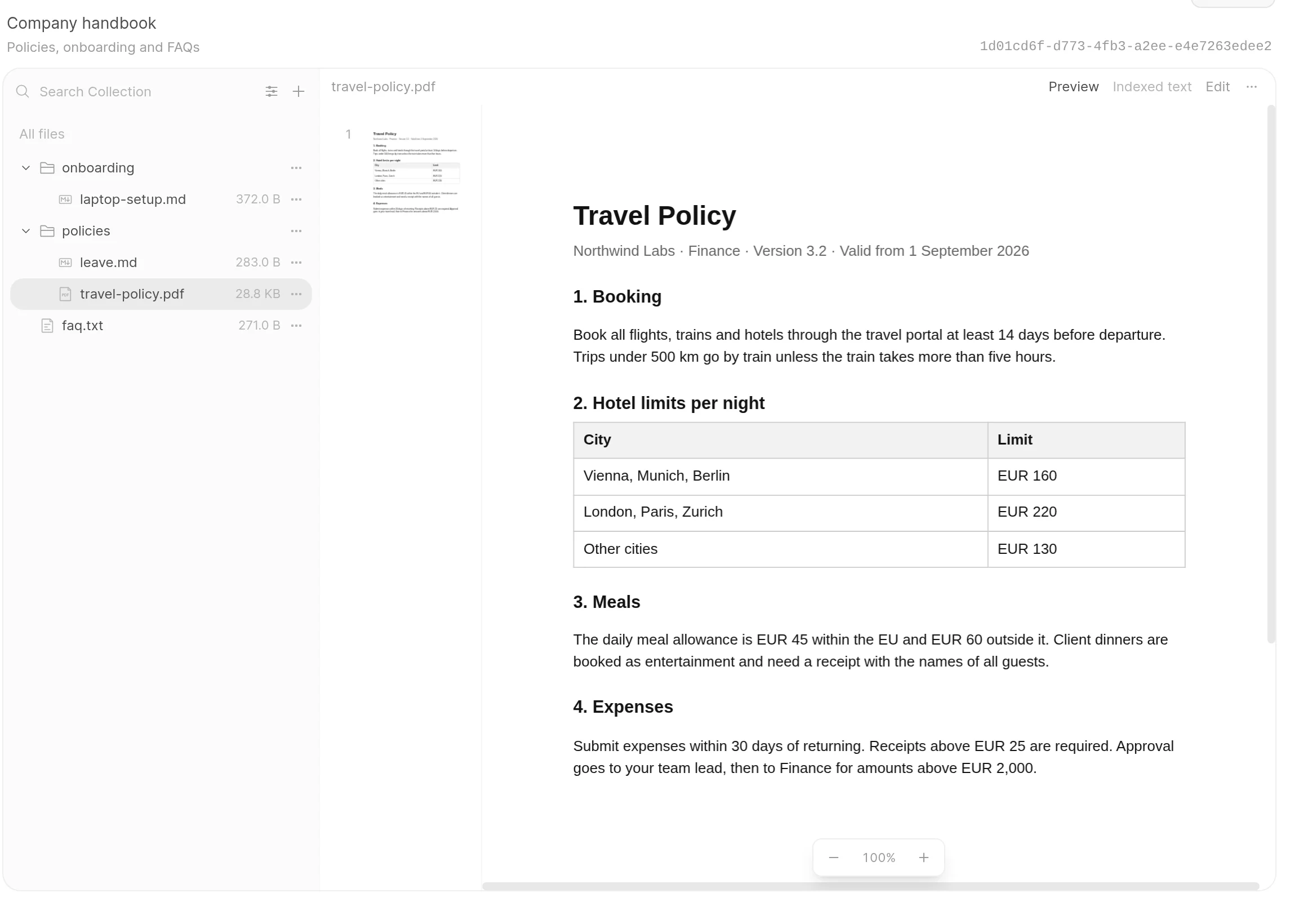Open leave.md in the file tree
Screen dimensions: 1290x924
coord(161,263)
